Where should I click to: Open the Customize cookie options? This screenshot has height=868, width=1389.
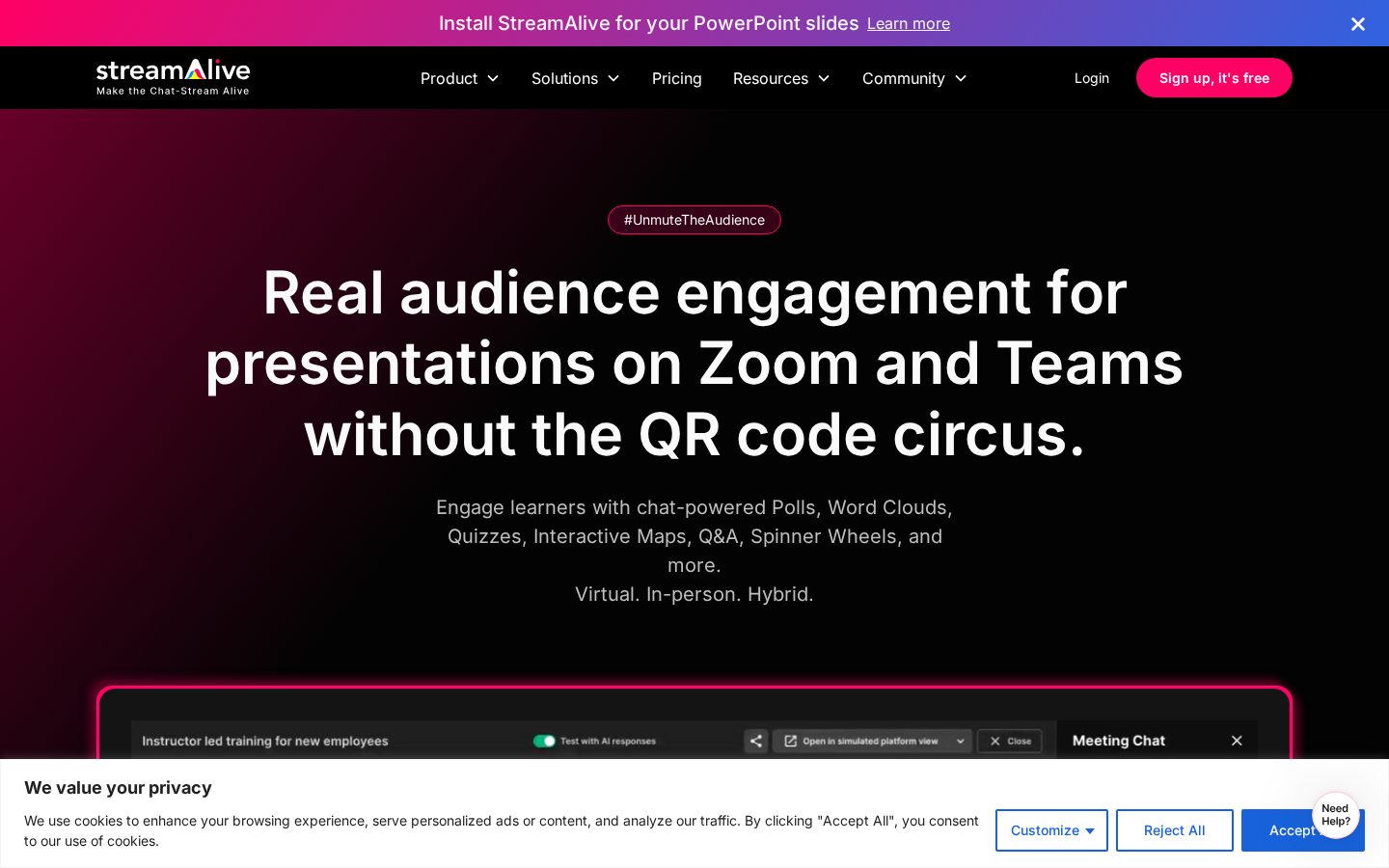(1051, 830)
